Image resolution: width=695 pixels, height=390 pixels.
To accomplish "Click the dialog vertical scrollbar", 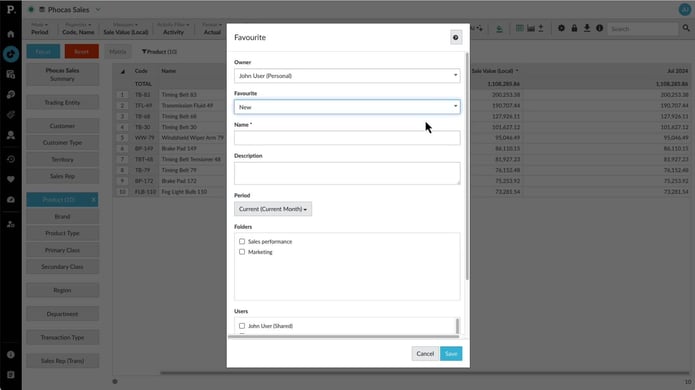I will [x=467, y=166].
